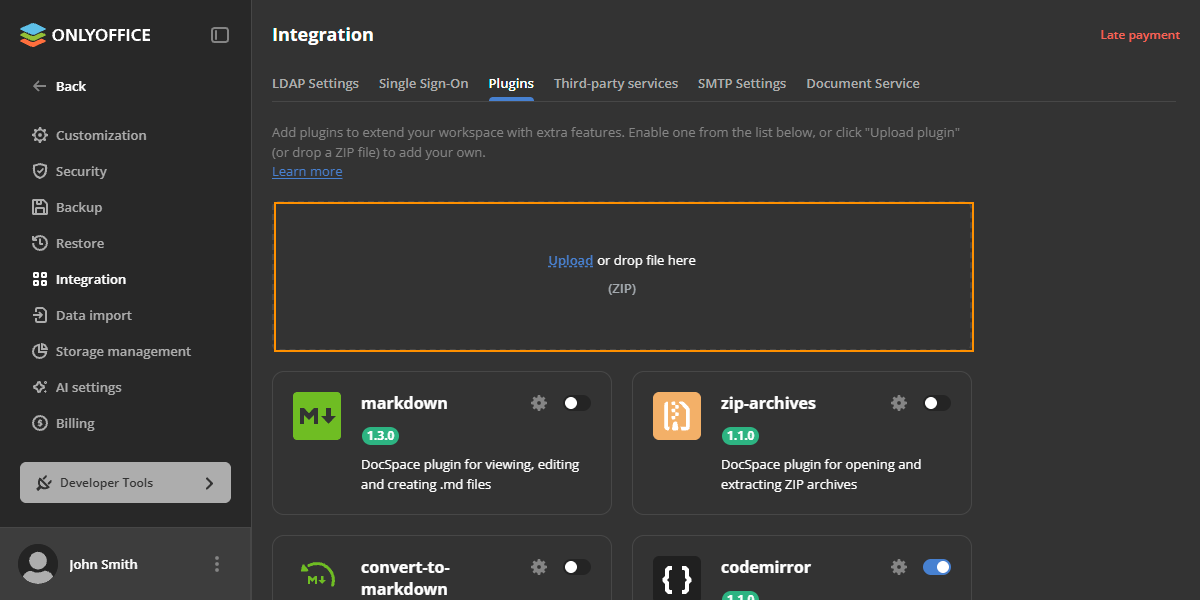Switch to the Document Service tab

(863, 84)
